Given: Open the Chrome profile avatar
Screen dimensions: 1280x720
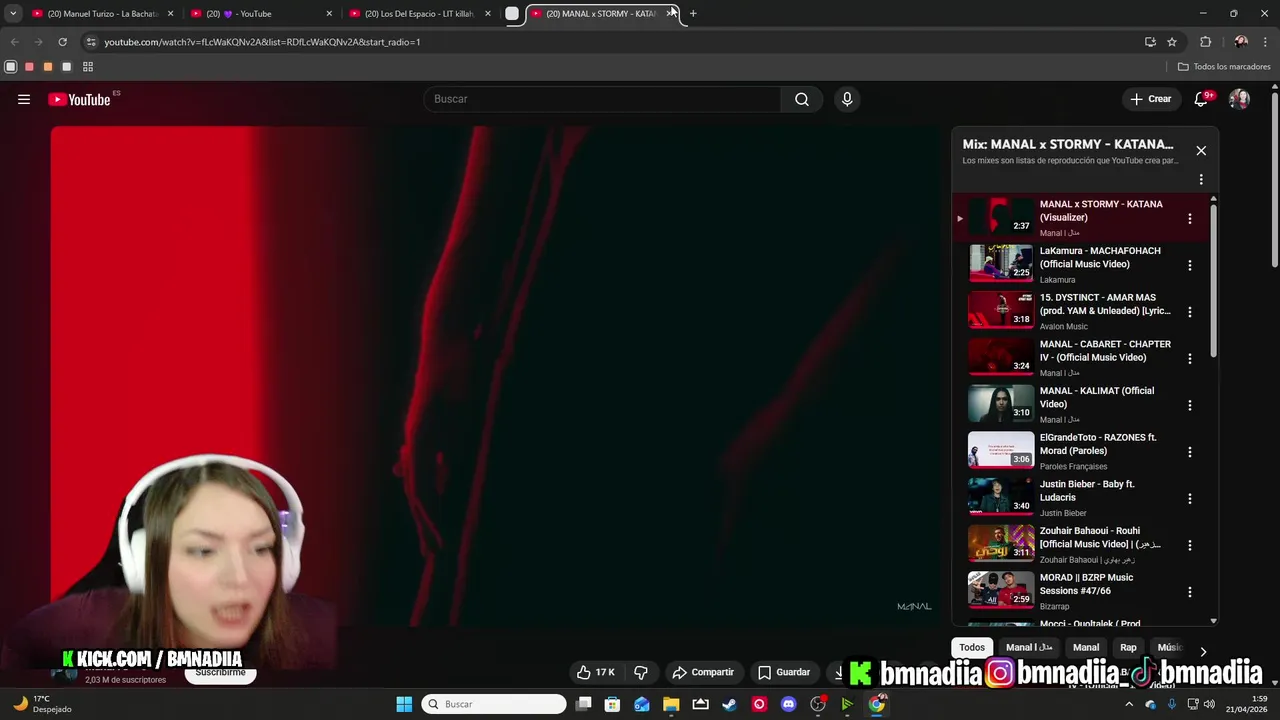Looking at the screenshot, I should coord(1240,42).
